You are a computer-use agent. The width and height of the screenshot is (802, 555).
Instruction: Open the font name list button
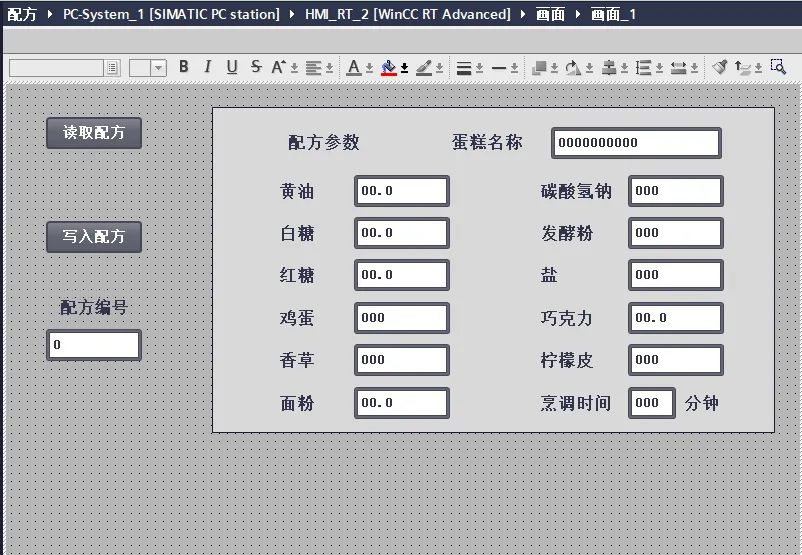click(112, 68)
